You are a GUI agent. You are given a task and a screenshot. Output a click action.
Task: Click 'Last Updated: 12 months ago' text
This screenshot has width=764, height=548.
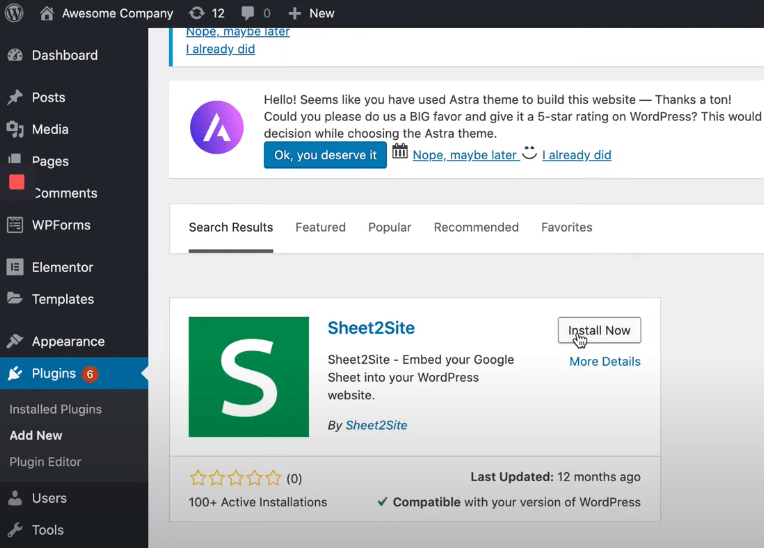[x=555, y=477]
